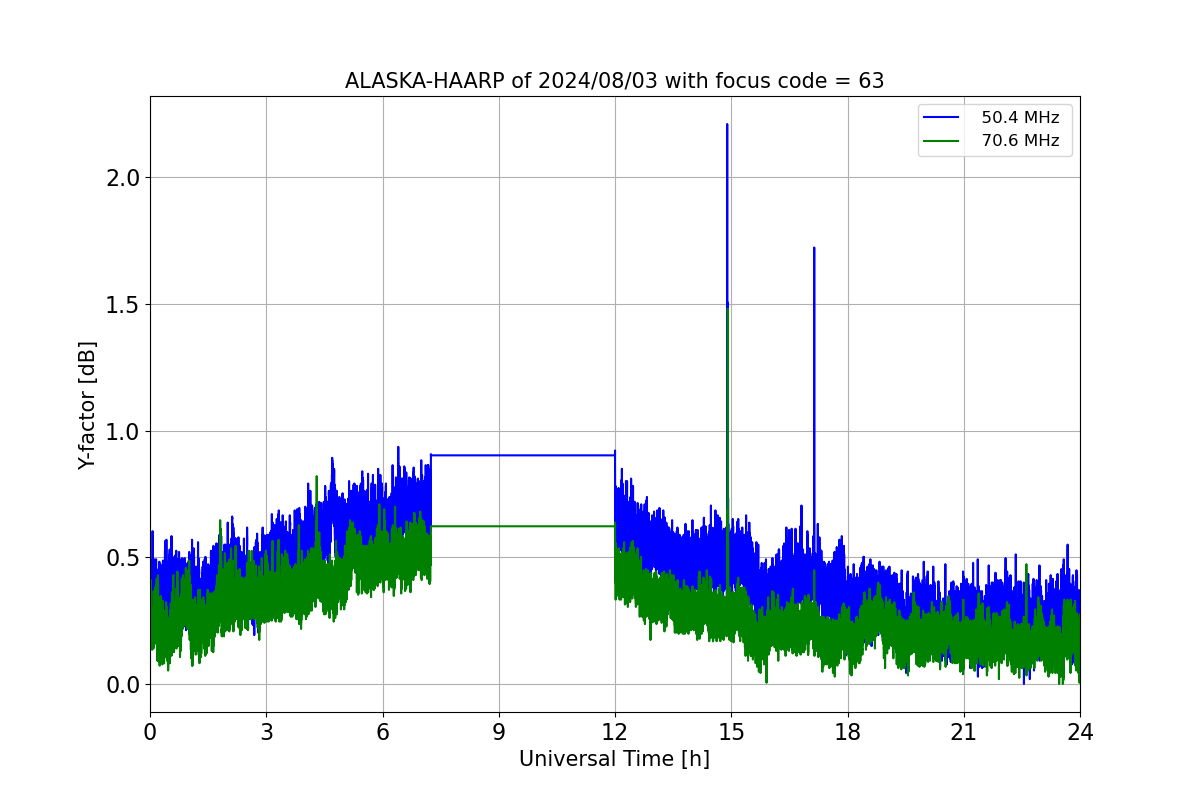Click the x-axis tick label 9
1200x800 pixels.
click(x=499, y=732)
